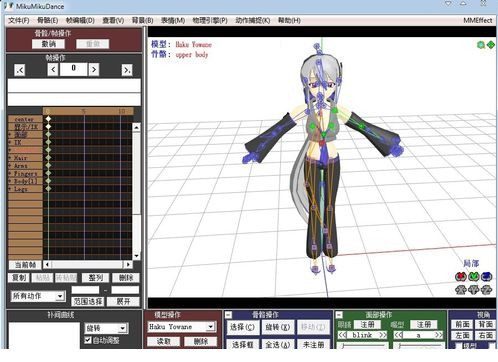
Task: Click the 删除 button in frame panel
Action: pyautogui.click(x=126, y=278)
